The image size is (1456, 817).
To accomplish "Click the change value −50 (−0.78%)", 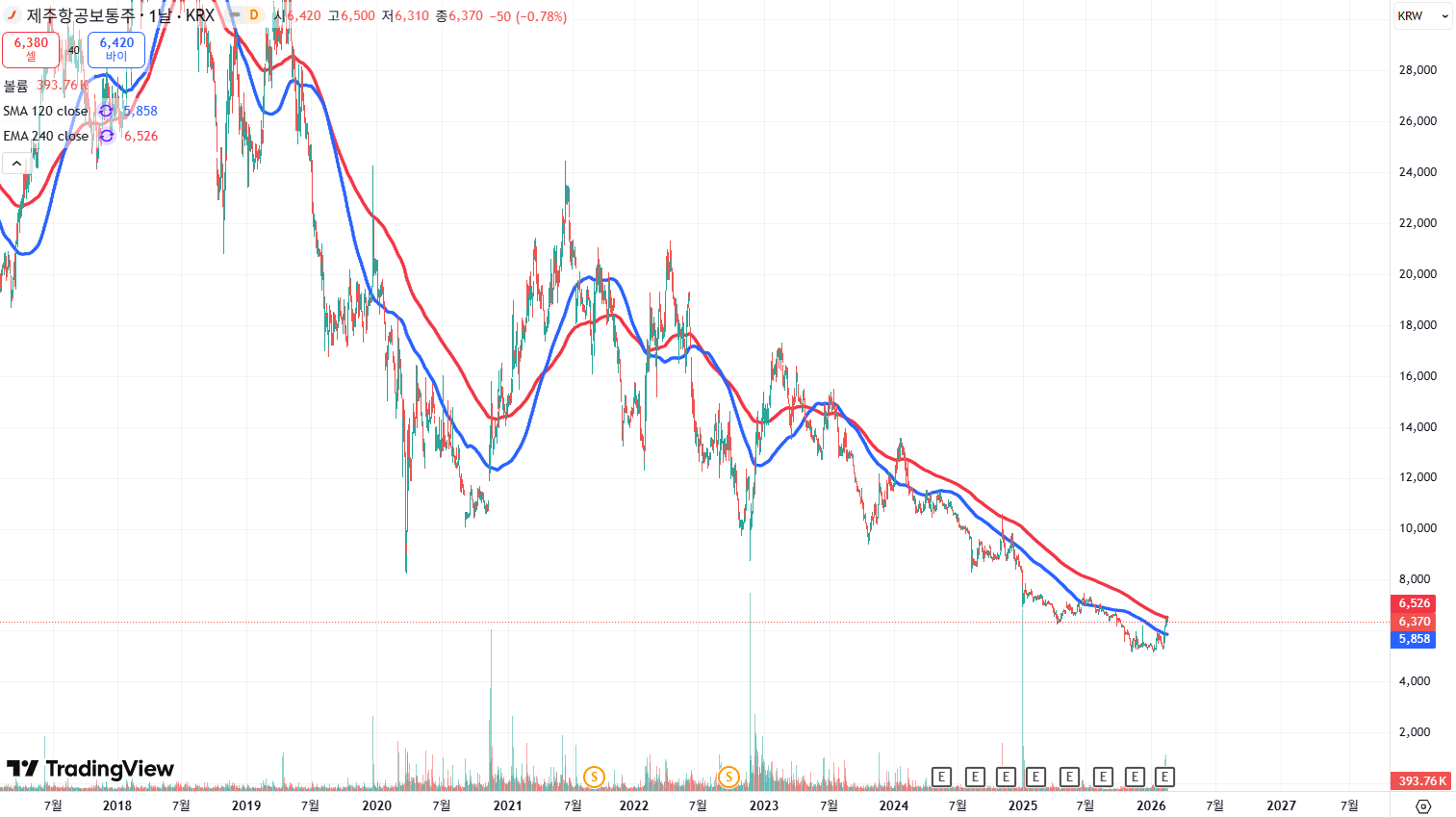I will coord(528,16).
